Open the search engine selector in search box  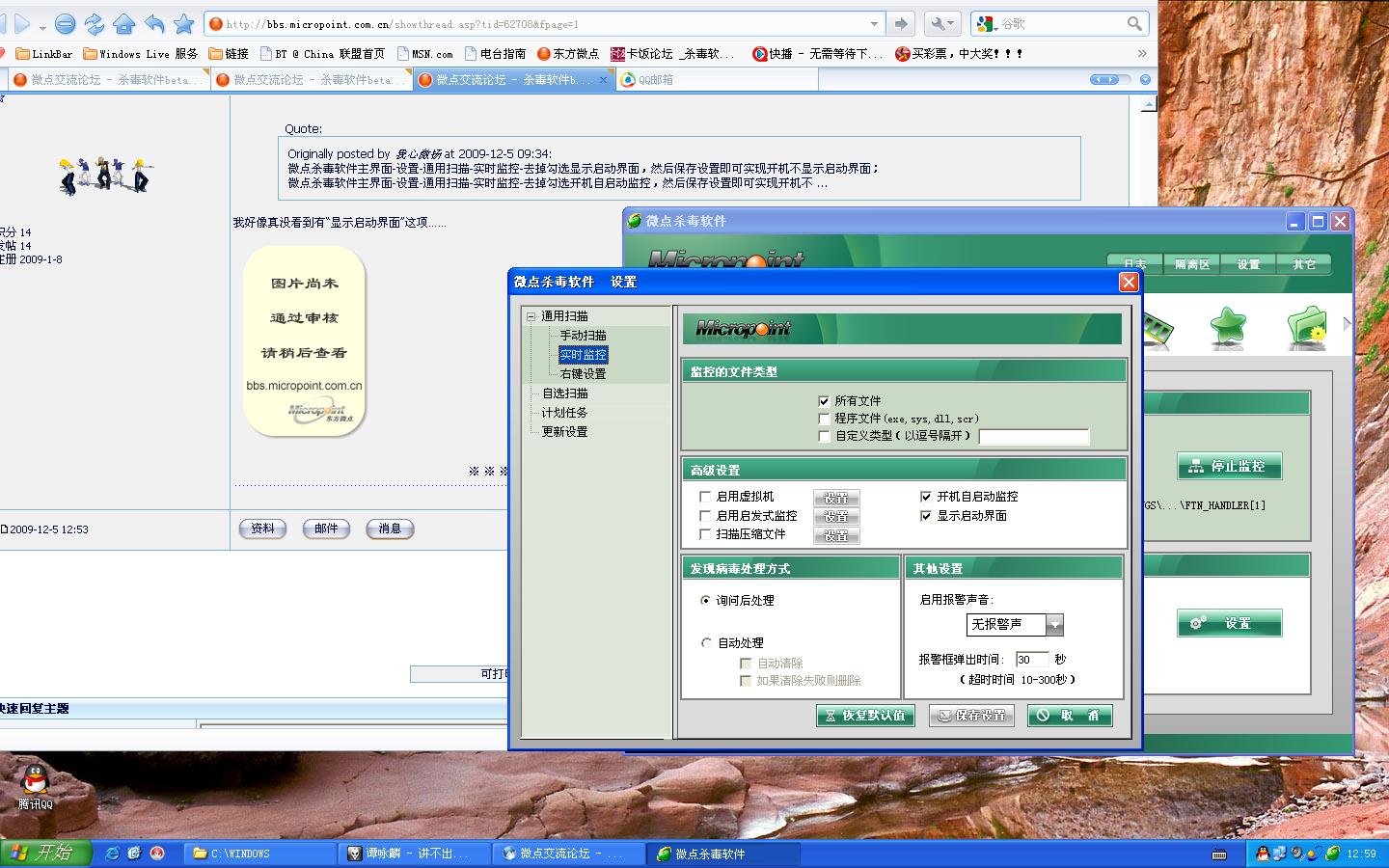click(x=987, y=23)
